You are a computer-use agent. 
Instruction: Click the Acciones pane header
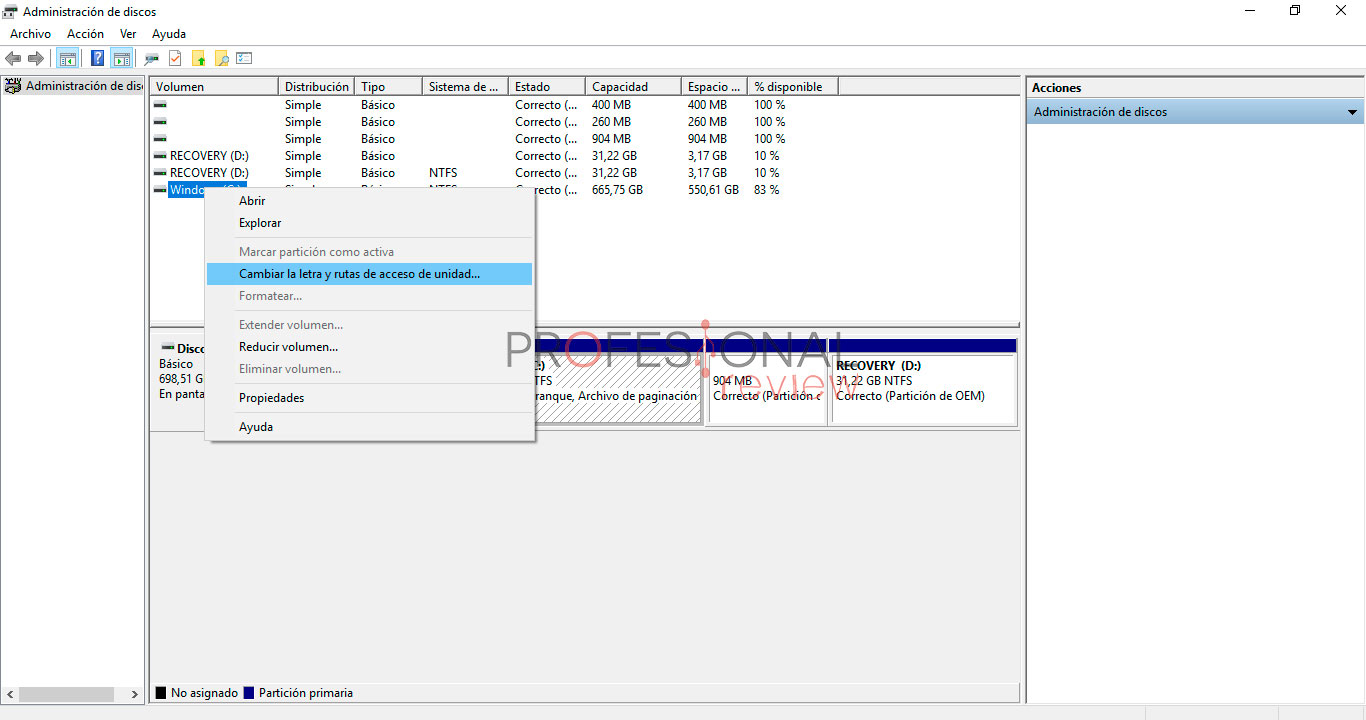click(x=1195, y=87)
